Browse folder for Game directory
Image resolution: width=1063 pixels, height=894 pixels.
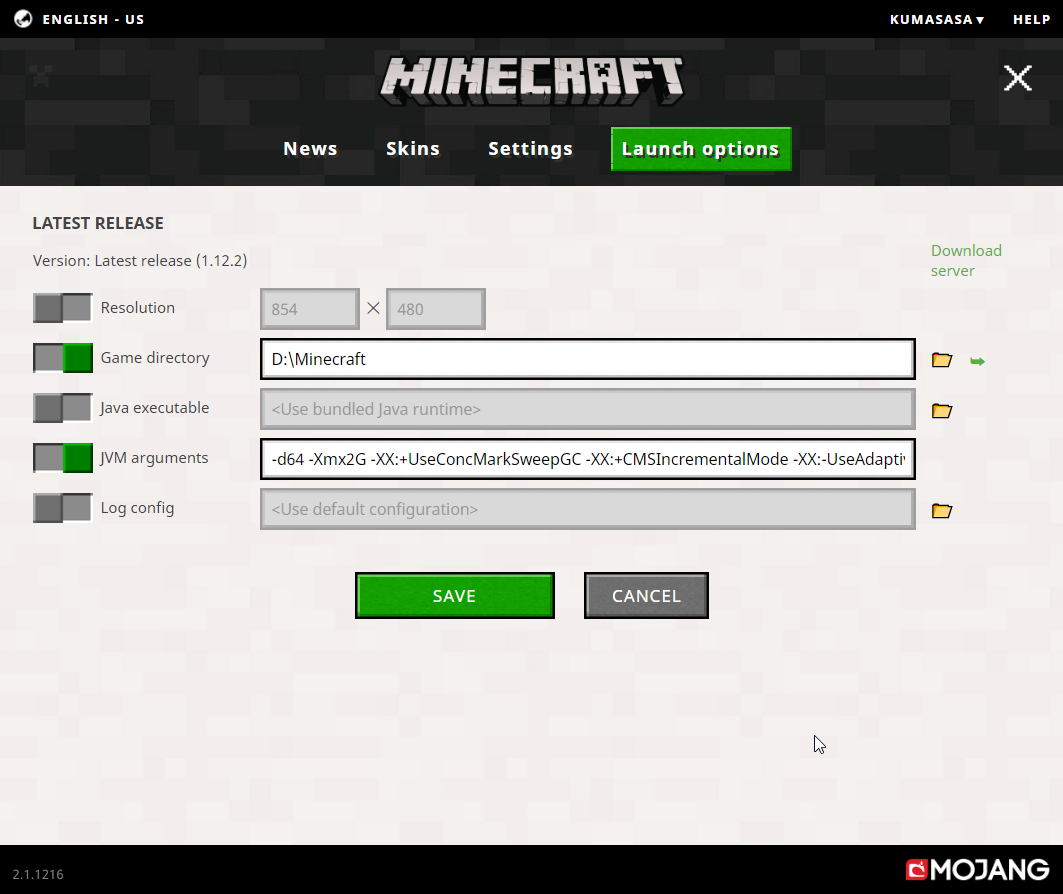point(942,360)
